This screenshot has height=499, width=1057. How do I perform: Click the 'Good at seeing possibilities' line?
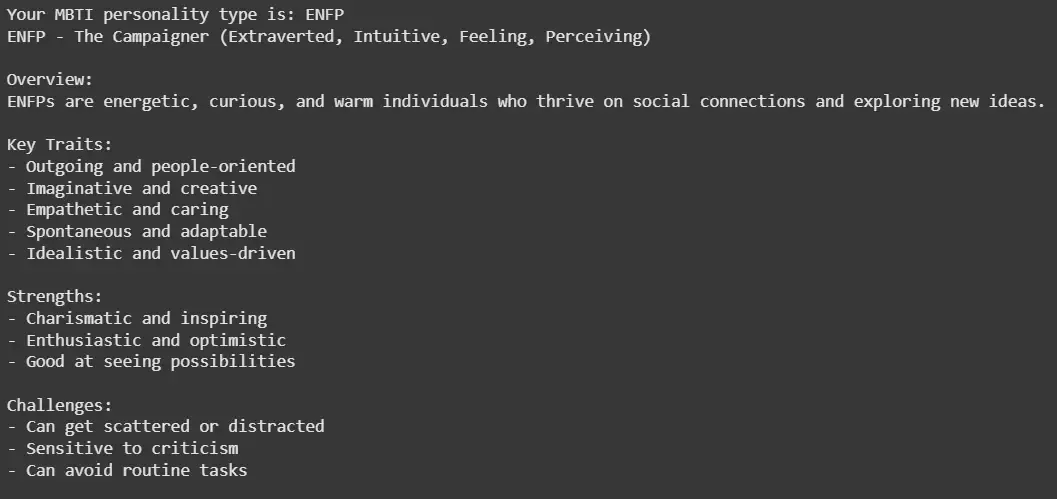[151, 361]
